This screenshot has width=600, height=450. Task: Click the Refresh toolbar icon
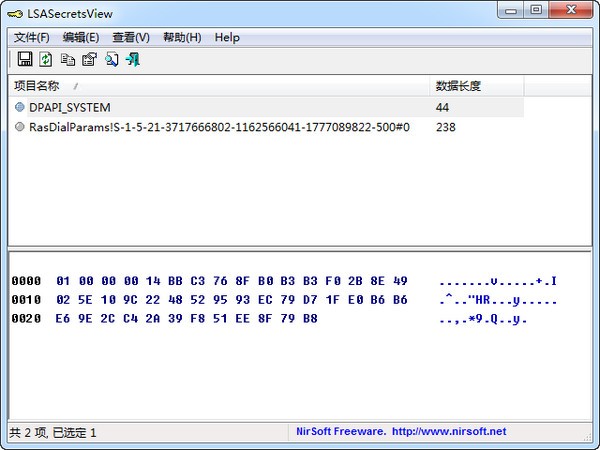click(45, 60)
